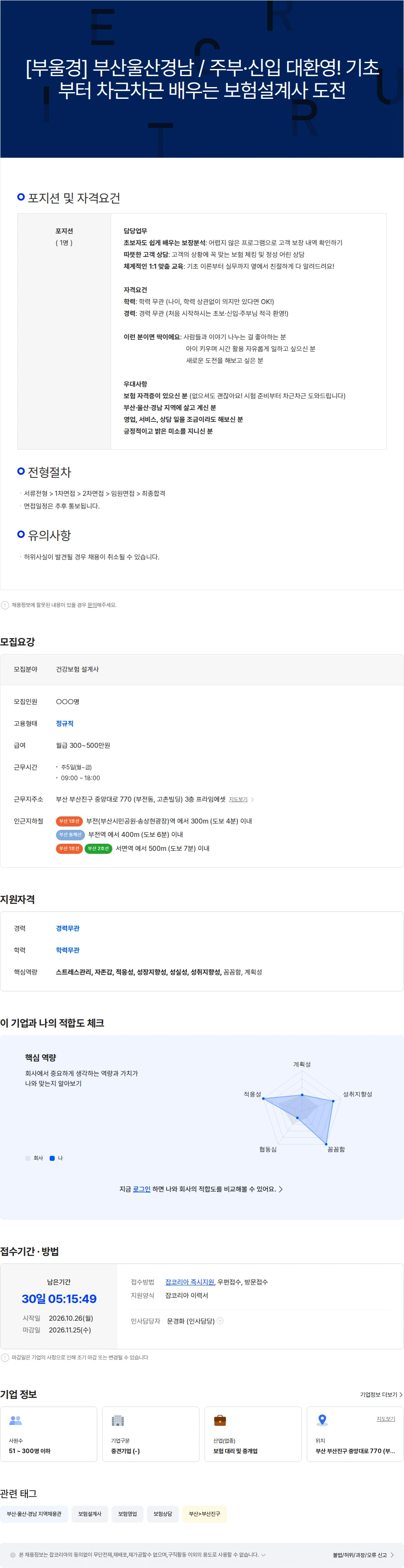This screenshot has width=404, height=1568.
Task: Click the 산업(업종) briefcase icon
Action: click(x=220, y=1421)
